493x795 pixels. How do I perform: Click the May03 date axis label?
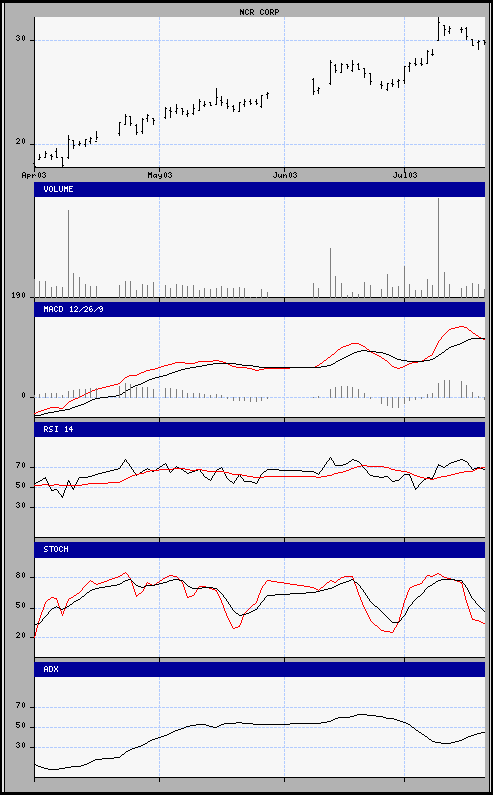pos(160,175)
